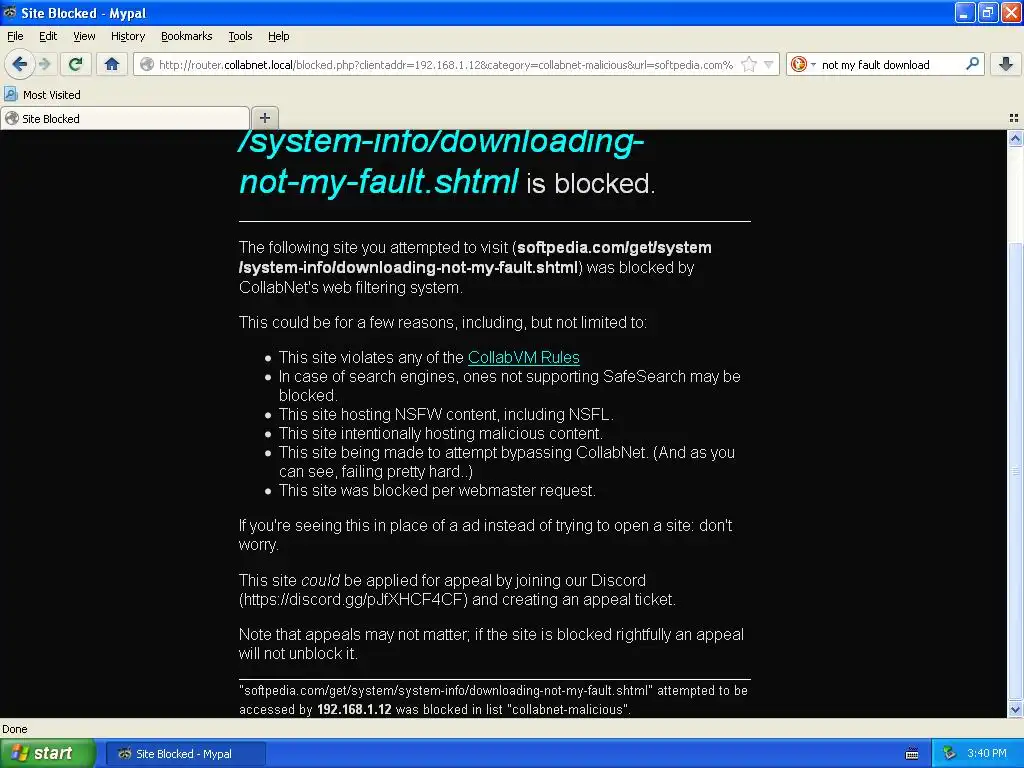Viewport: 1024px width, 768px height.
Task: Click the 'hosting NSFW content' bullet
Action: point(446,415)
